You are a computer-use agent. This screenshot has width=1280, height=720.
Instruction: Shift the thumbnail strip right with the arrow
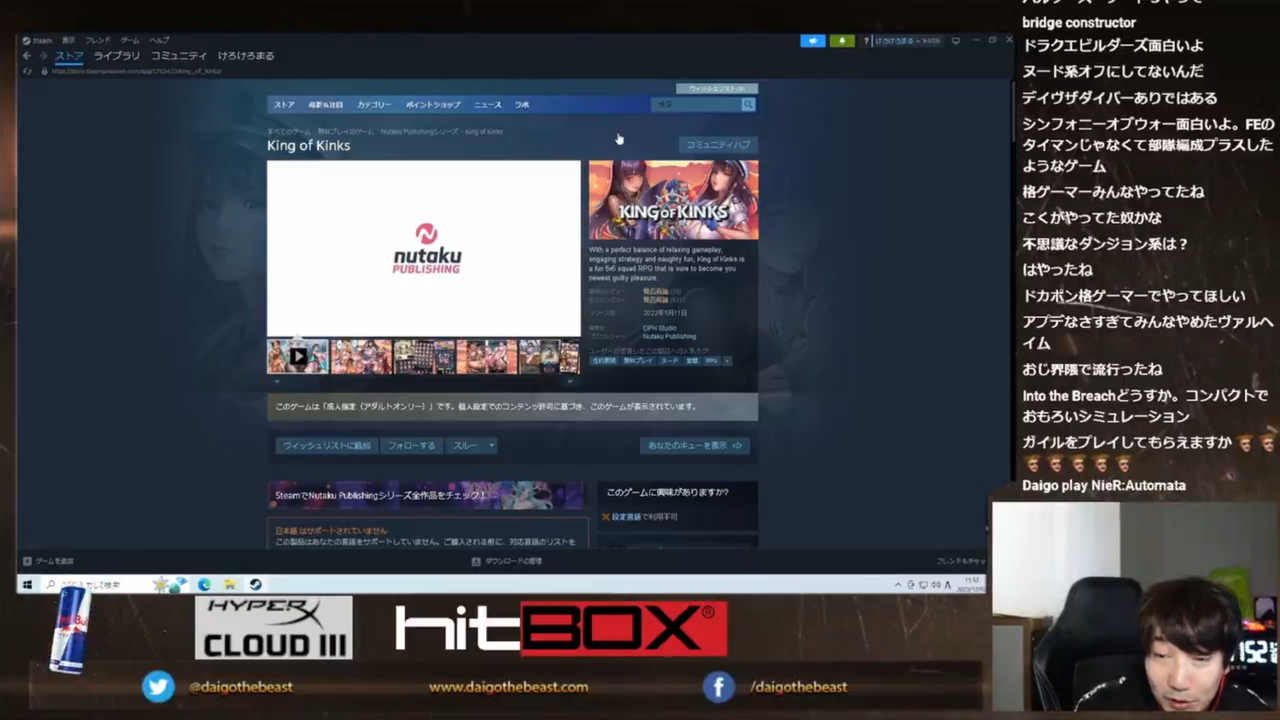tap(570, 381)
